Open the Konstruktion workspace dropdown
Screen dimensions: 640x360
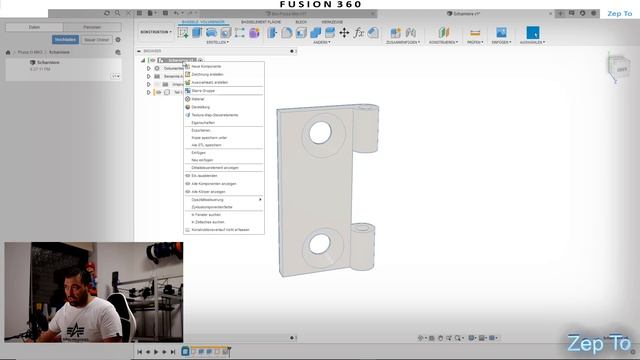coord(156,32)
